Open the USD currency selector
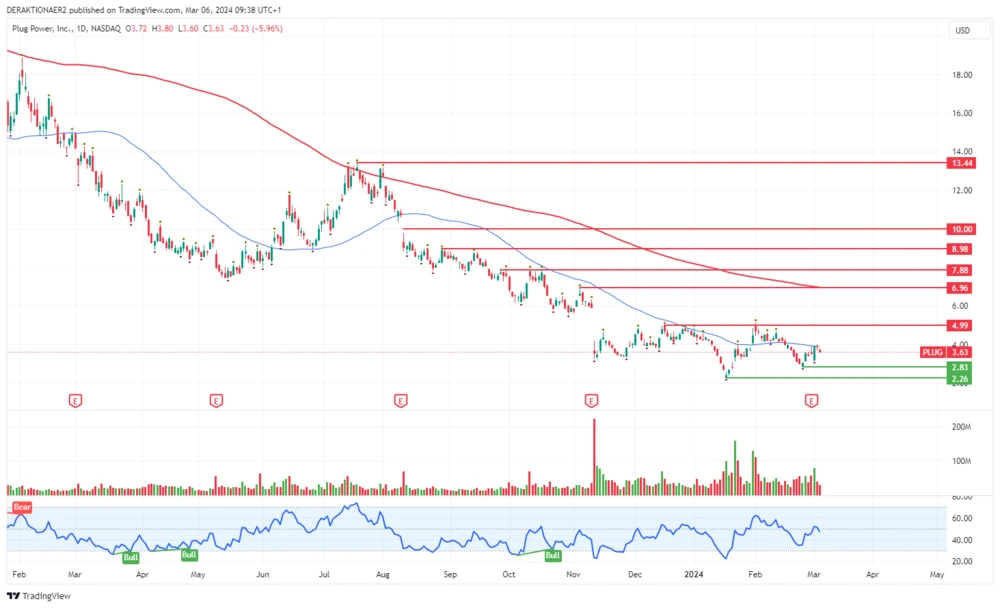The image size is (1000, 608). coord(962,30)
